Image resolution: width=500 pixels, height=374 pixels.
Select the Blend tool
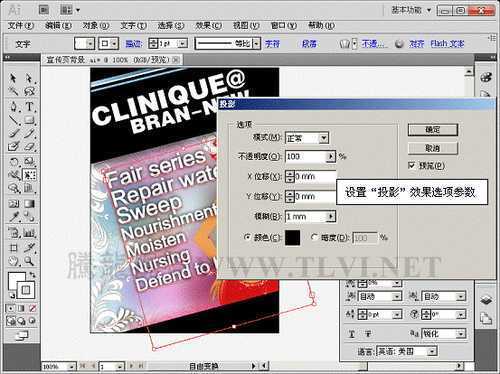coord(29,217)
